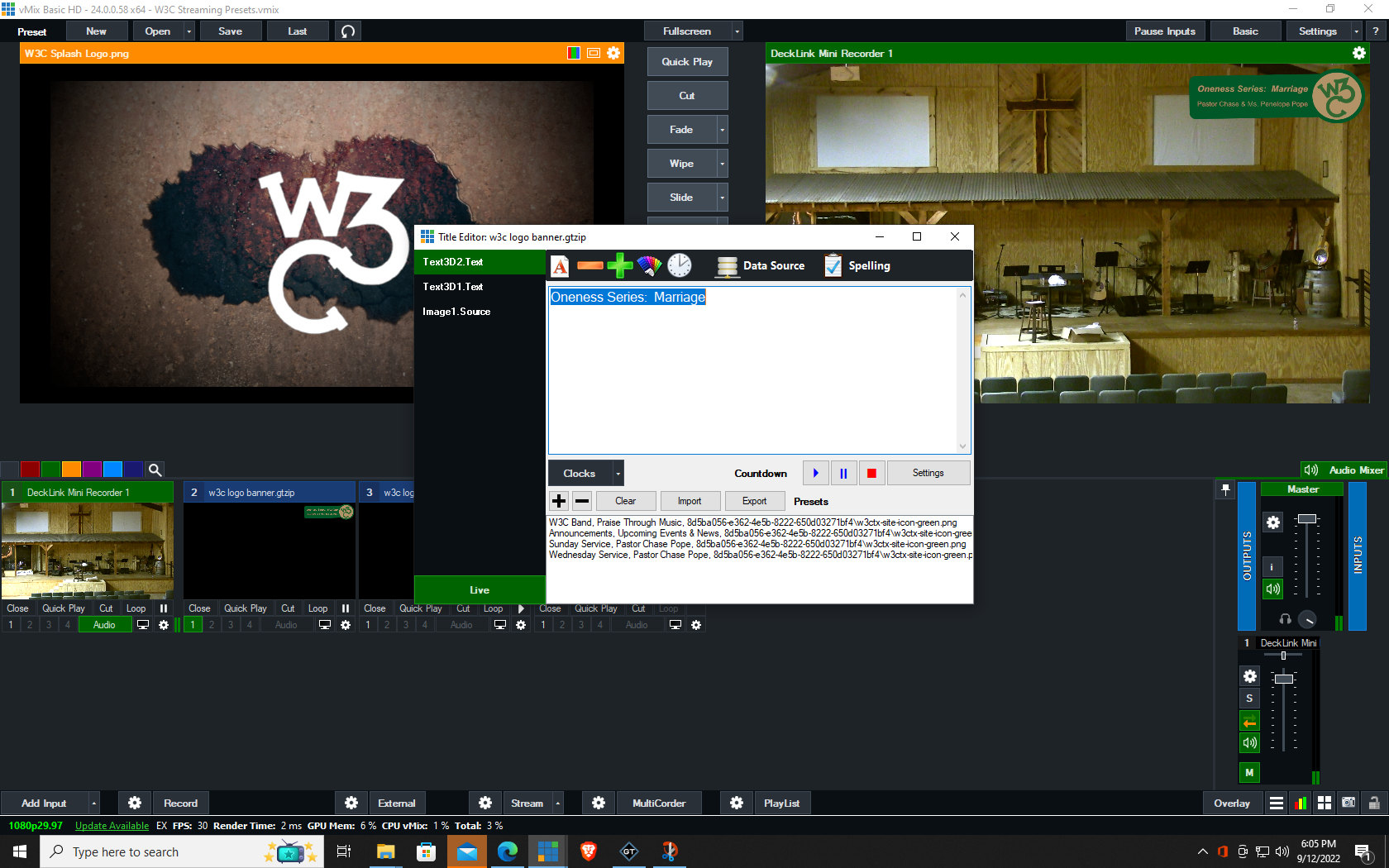This screenshot has height=868, width=1389.
Task: Open the input search magnifier icon
Action: click(x=155, y=470)
